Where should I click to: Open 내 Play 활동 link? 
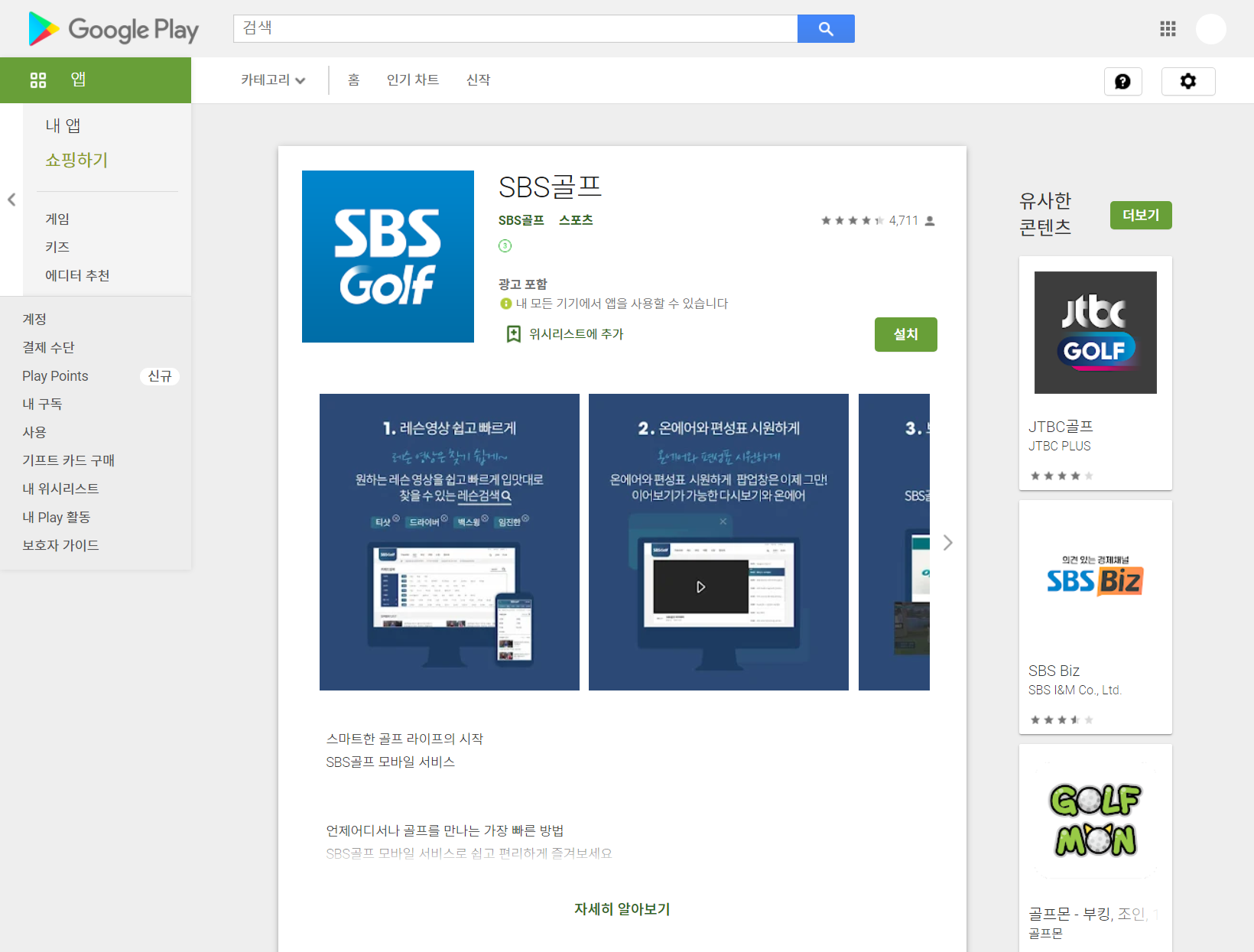(56, 517)
